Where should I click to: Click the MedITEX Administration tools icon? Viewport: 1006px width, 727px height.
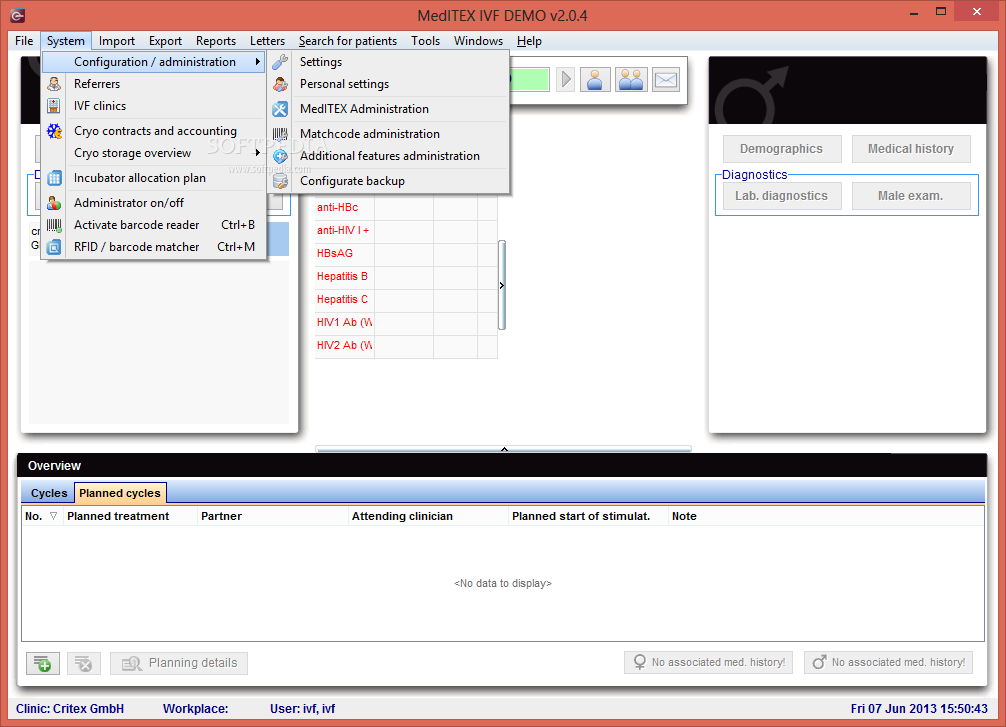point(280,109)
